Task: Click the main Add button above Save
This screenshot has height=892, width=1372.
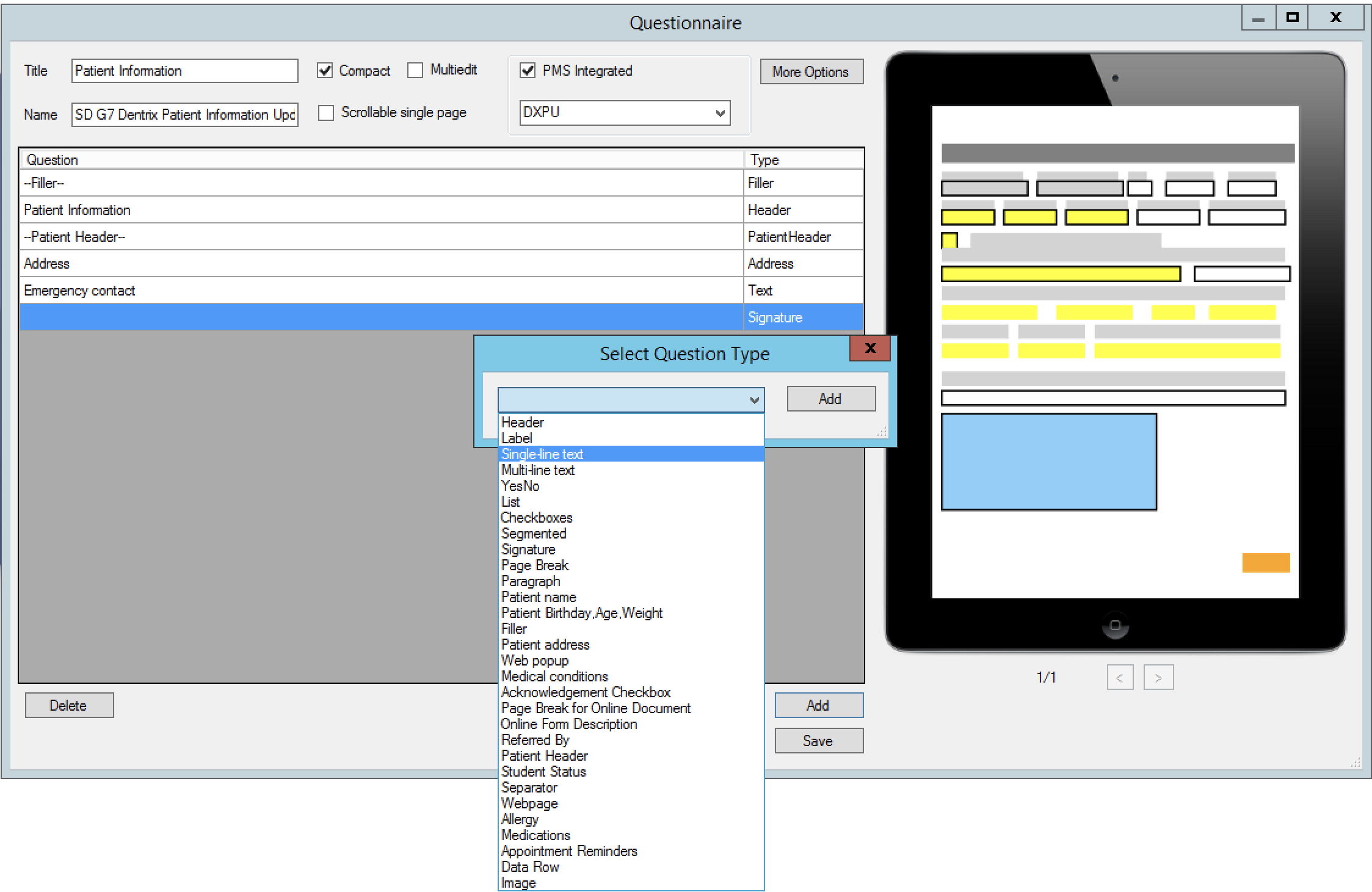Action: (818, 705)
